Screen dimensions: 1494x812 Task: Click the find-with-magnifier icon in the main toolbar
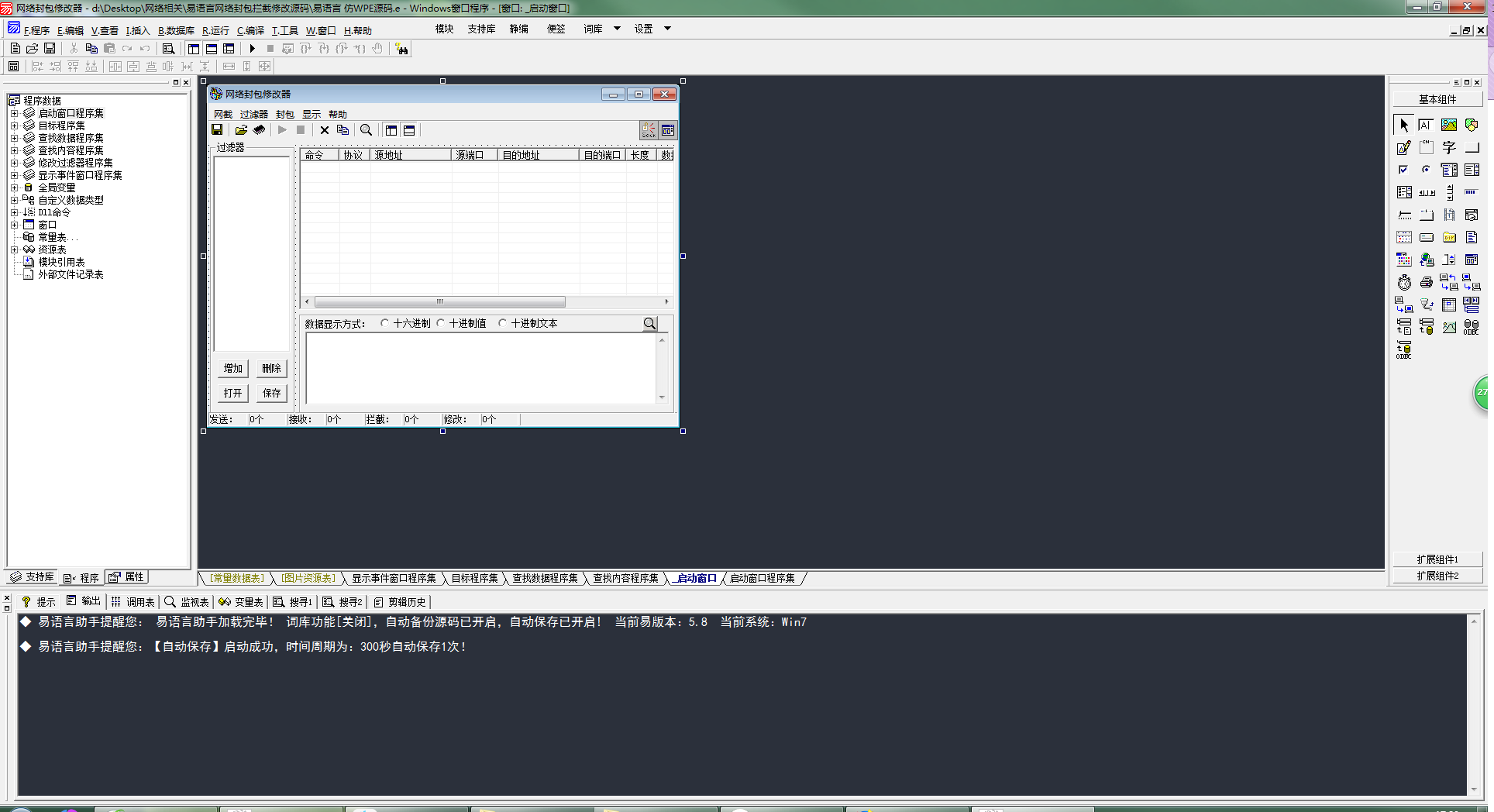(x=168, y=48)
